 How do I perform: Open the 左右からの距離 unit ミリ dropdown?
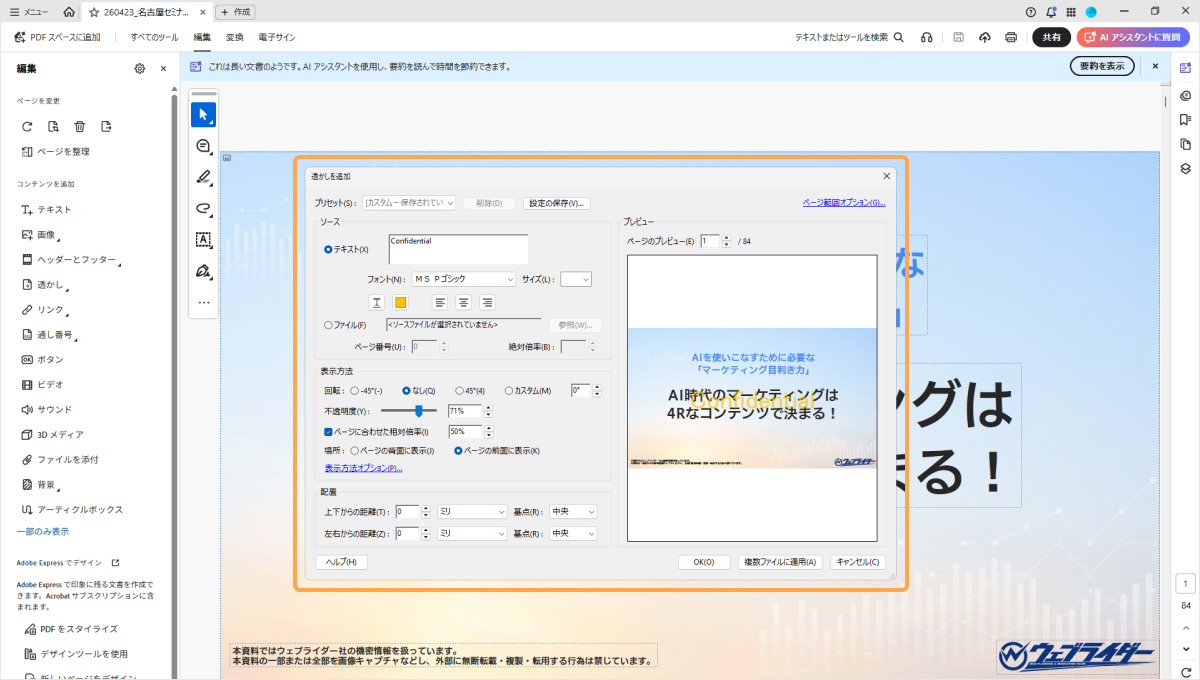pyautogui.click(x=472, y=533)
